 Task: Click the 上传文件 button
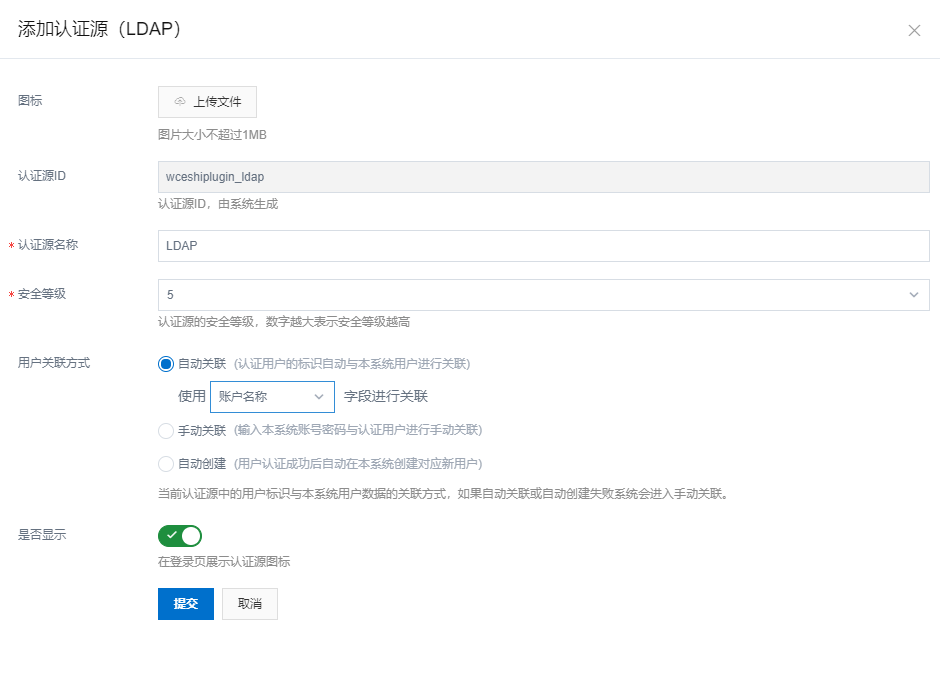207,102
